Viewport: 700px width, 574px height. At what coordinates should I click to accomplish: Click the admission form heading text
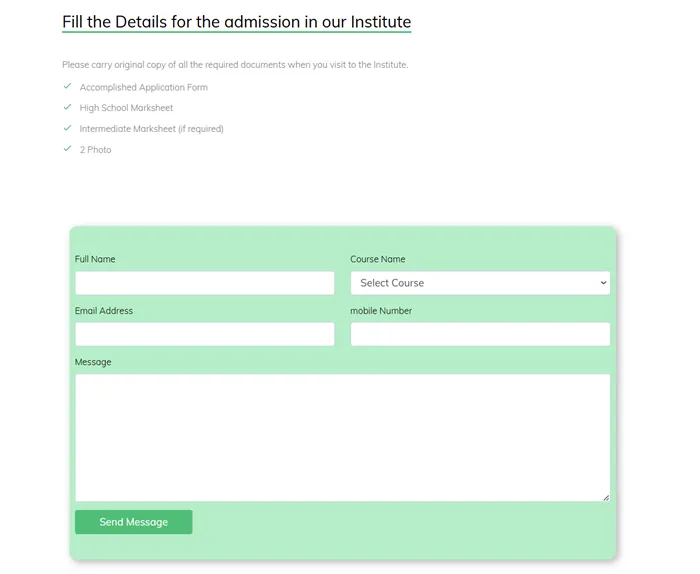point(236,22)
